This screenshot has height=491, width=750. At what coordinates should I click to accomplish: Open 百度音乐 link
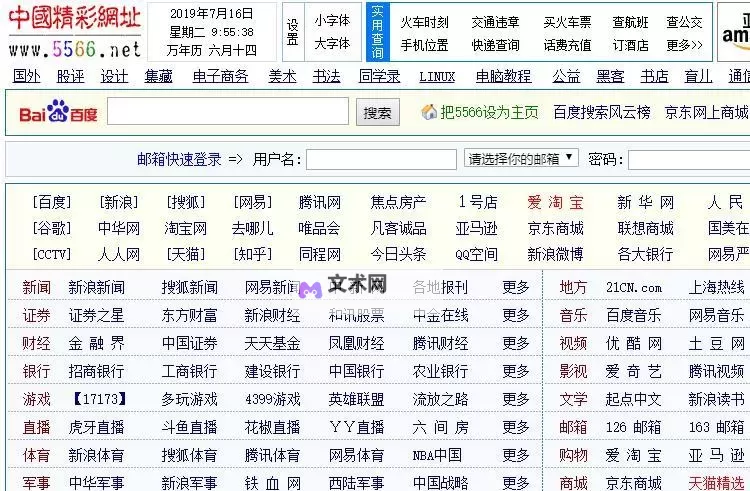point(634,315)
